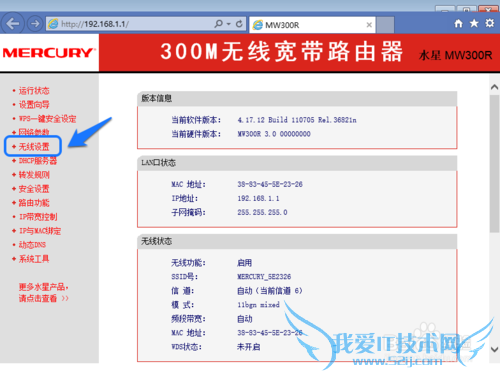Image resolution: width=500 pixels, height=376 pixels.
Task: Click 信道 value 自动 当前信道 6
Action: tap(270, 291)
